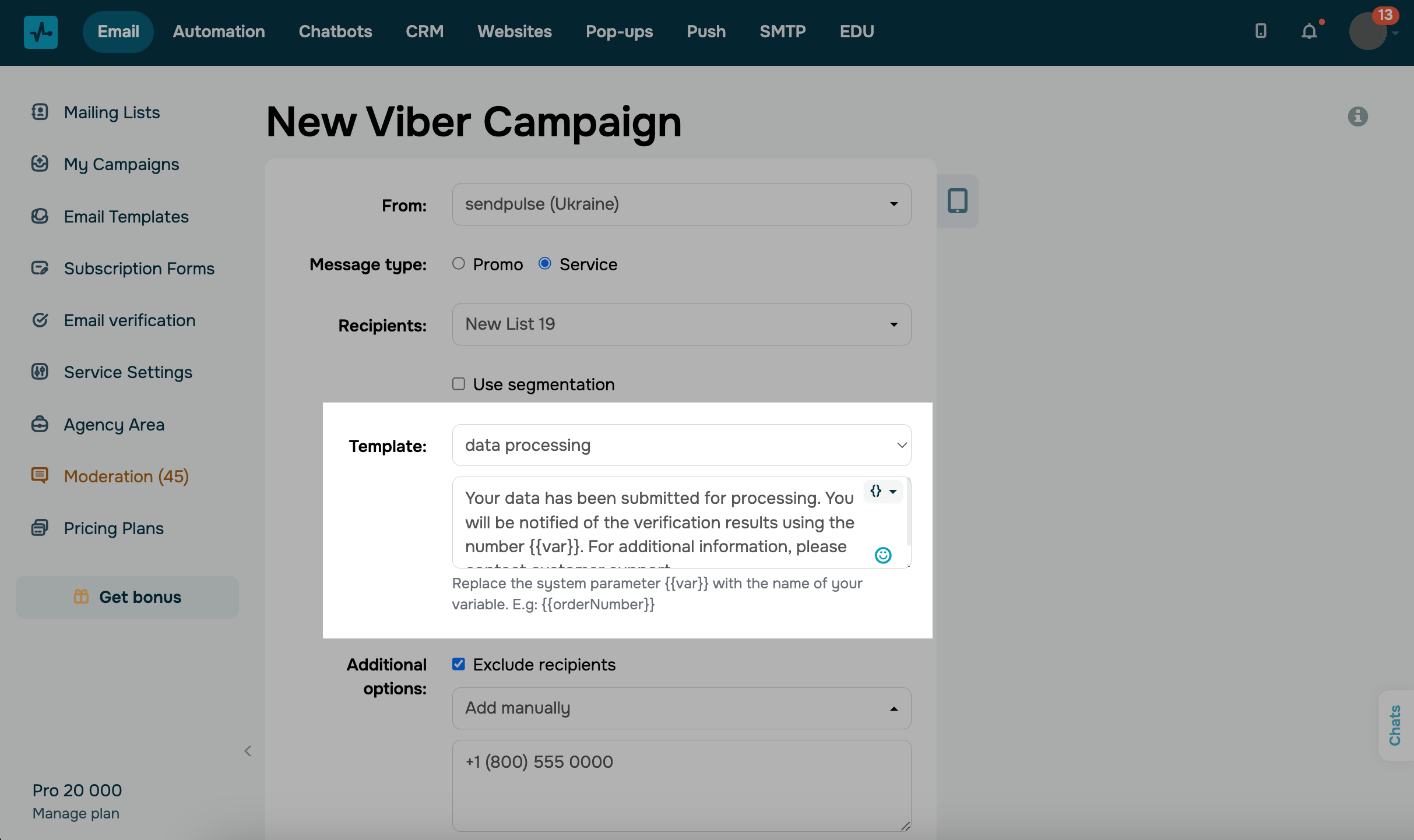Open the Template data processing dropdown
Viewport: 1414px width, 840px height.
[681, 445]
